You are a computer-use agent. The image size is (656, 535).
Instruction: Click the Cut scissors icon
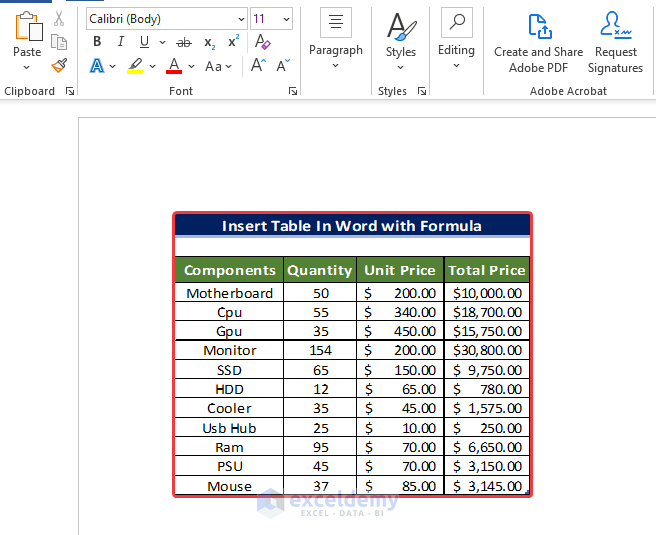pos(59,19)
